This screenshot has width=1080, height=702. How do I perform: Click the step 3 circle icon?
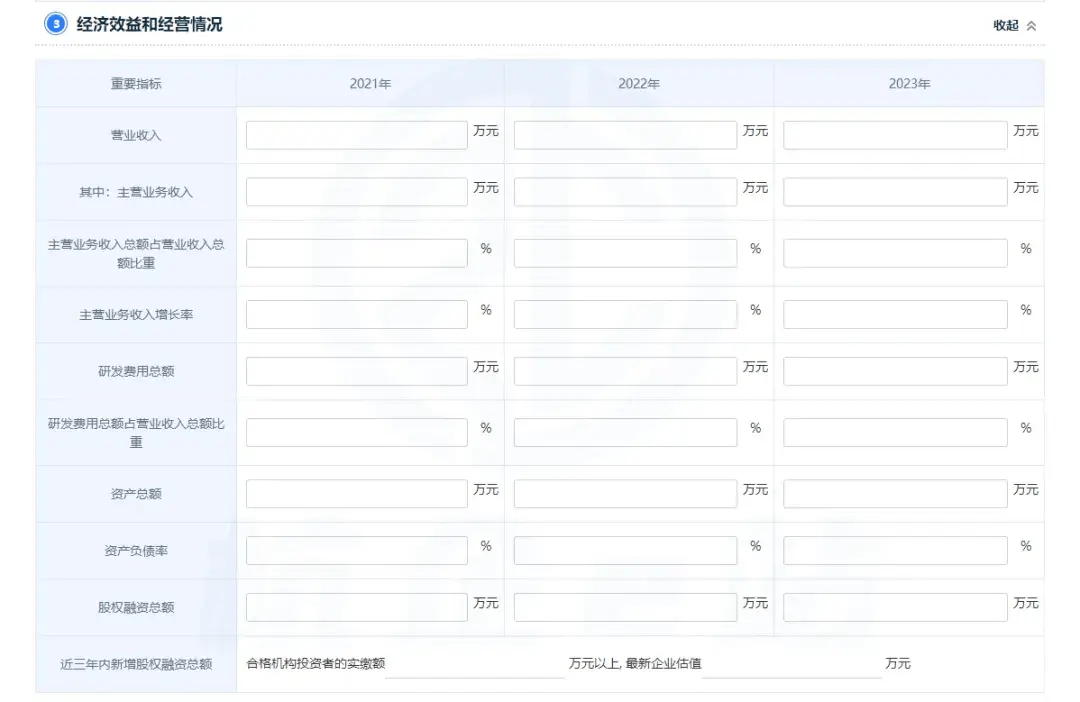click(x=56, y=24)
